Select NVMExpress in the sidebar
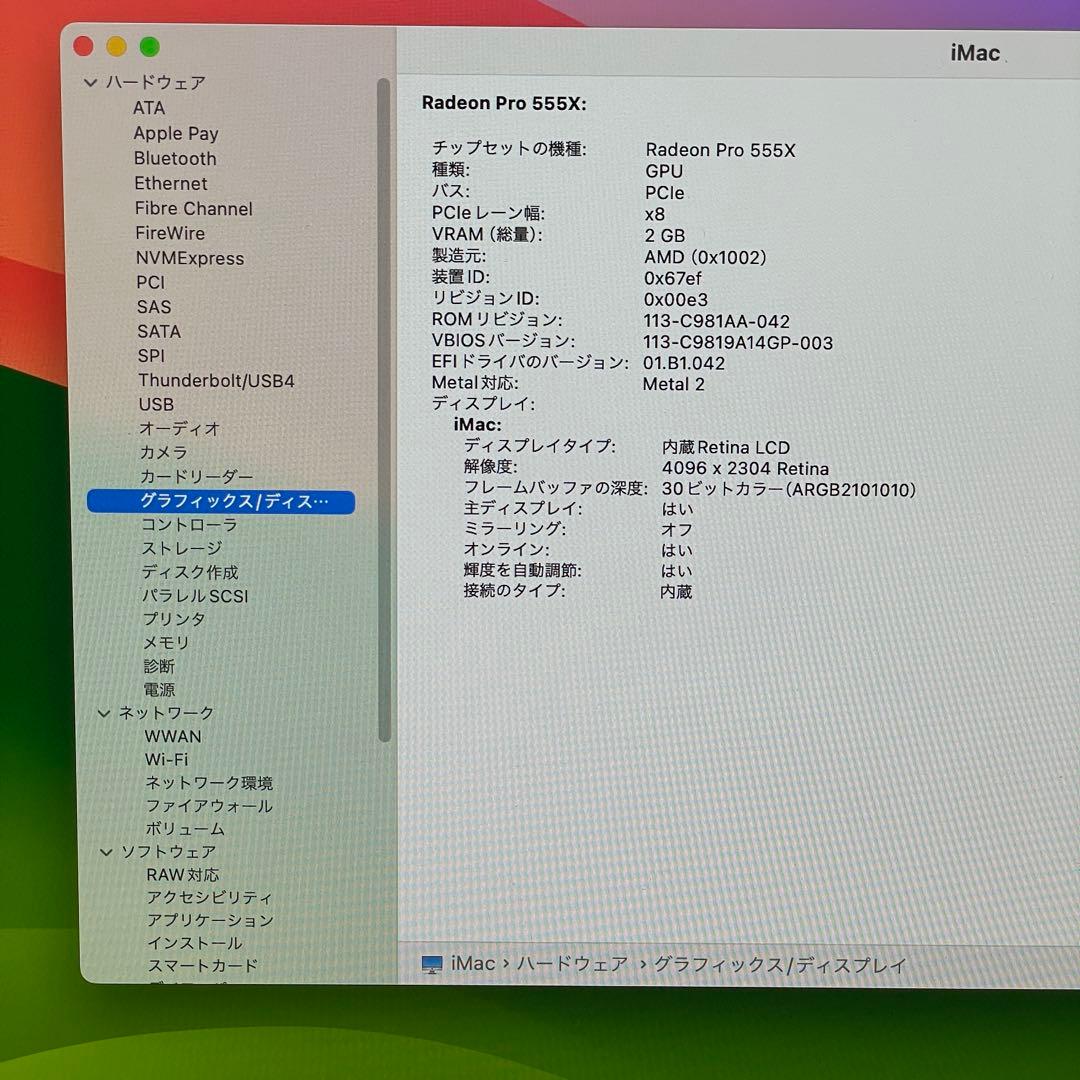 pyautogui.click(x=189, y=258)
